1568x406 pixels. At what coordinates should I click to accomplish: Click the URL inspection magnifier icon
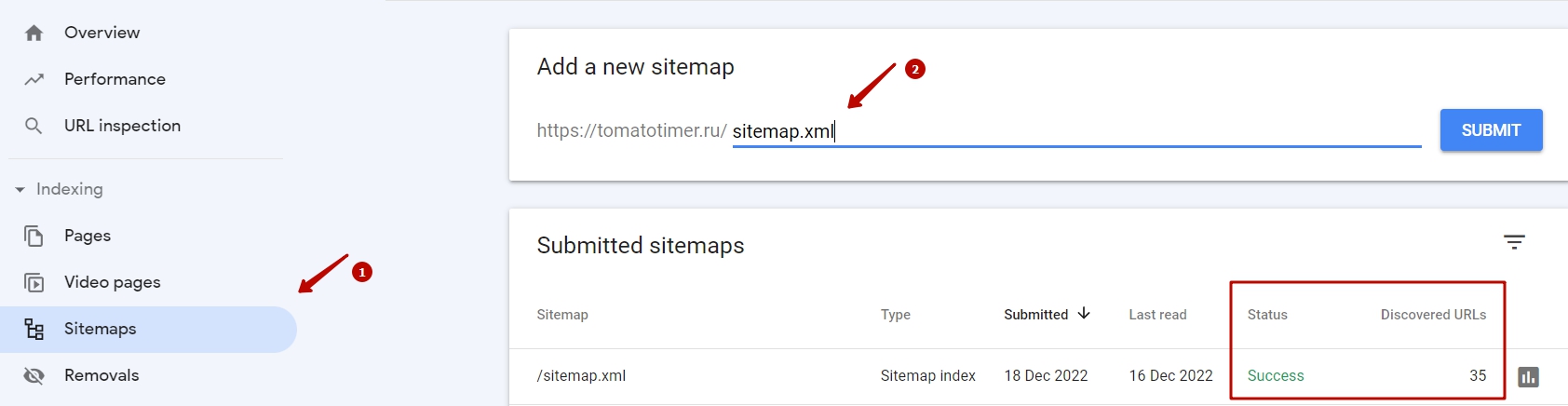[x=34, y=126]
